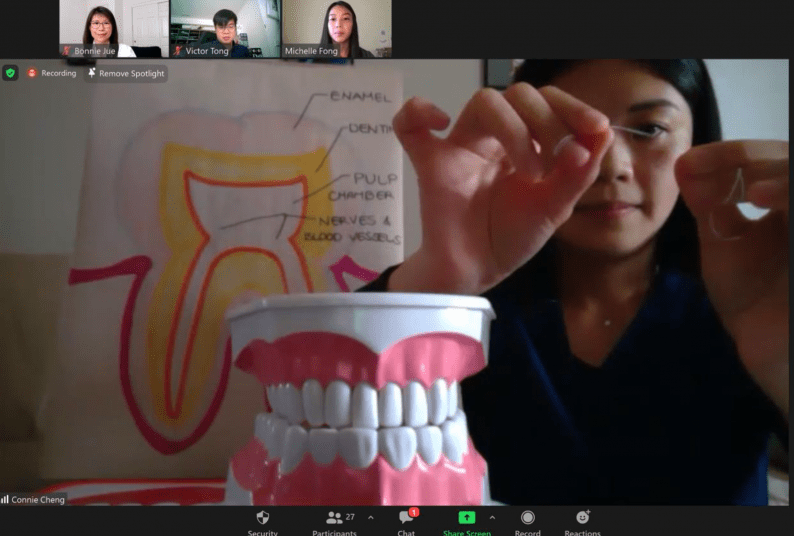Open the Participants panel
794x536 pixels.
334,523
